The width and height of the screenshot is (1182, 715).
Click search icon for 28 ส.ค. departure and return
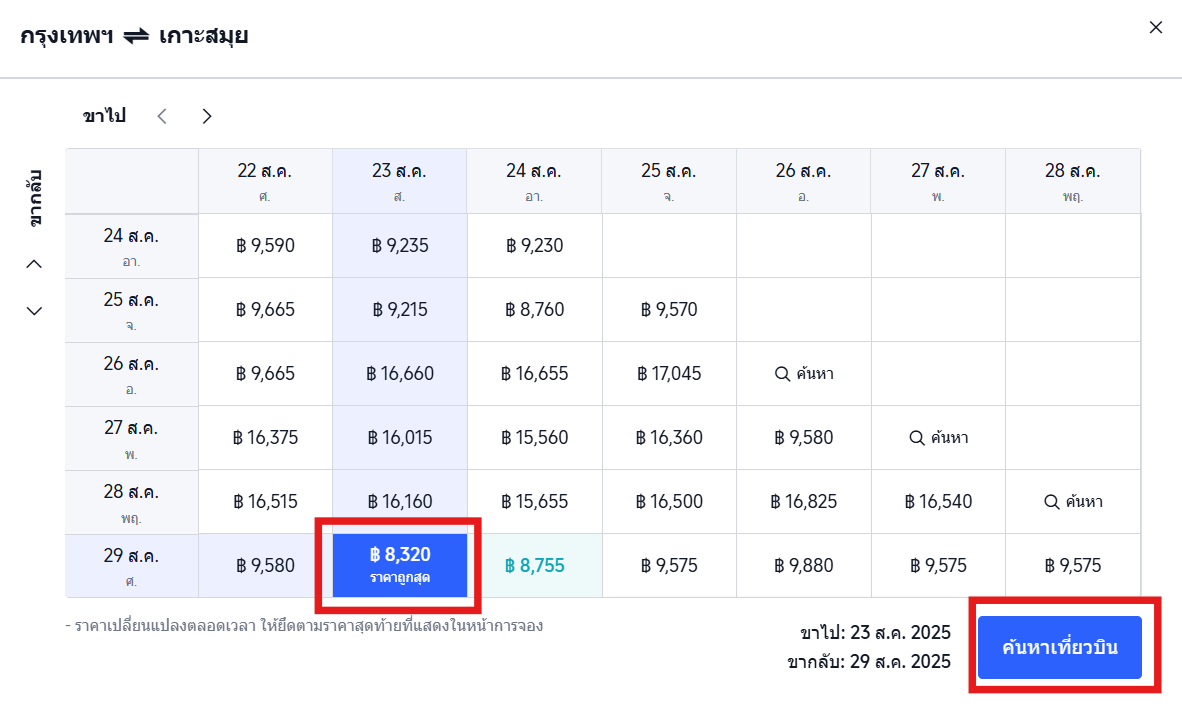pos(1051,502)
